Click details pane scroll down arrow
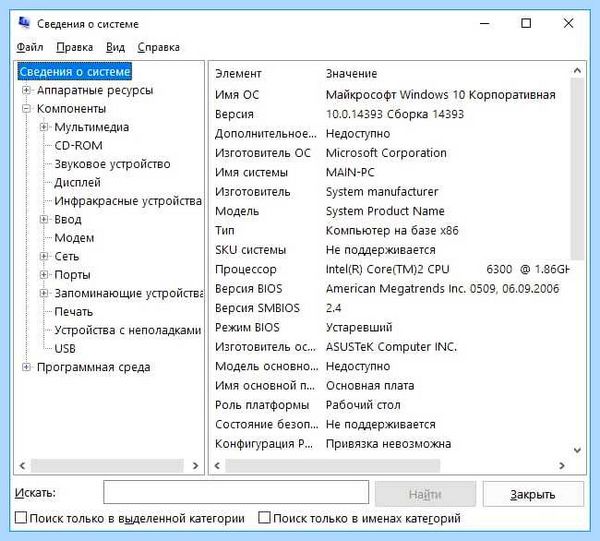This screenshot has height=541, width=600. tap(577, 450)
